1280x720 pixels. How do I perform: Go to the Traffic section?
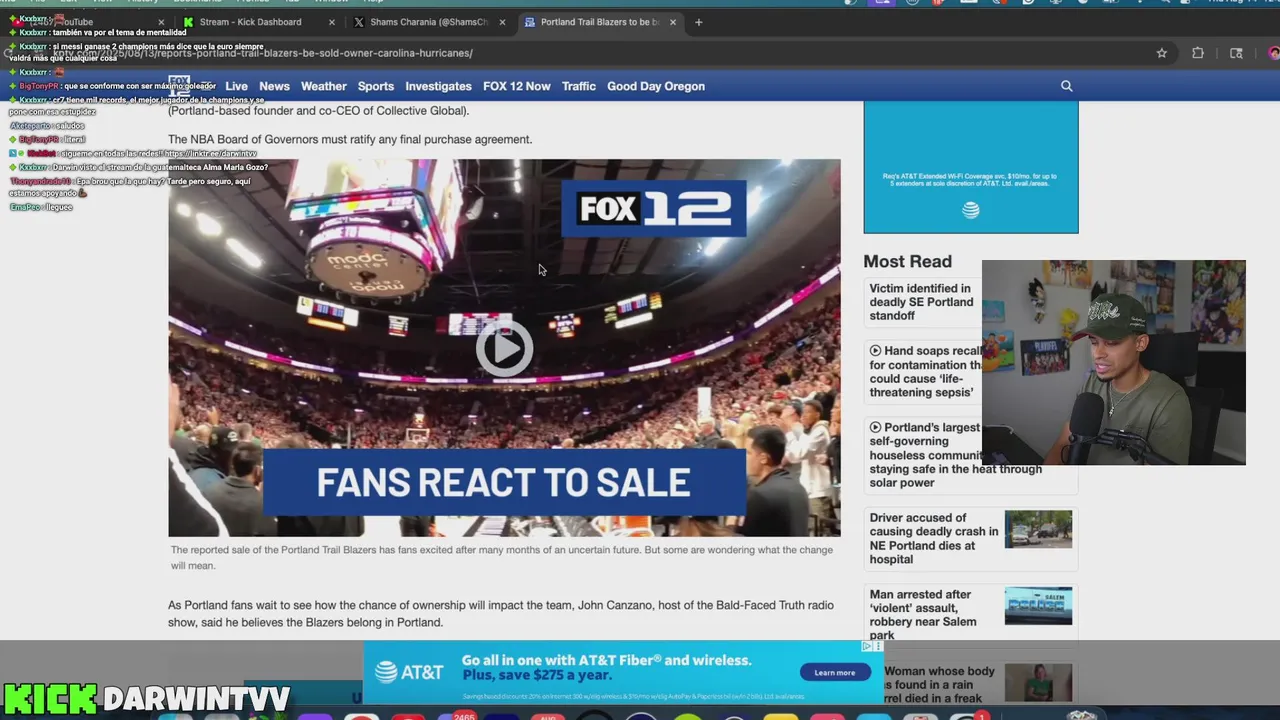tap(579, 86)
